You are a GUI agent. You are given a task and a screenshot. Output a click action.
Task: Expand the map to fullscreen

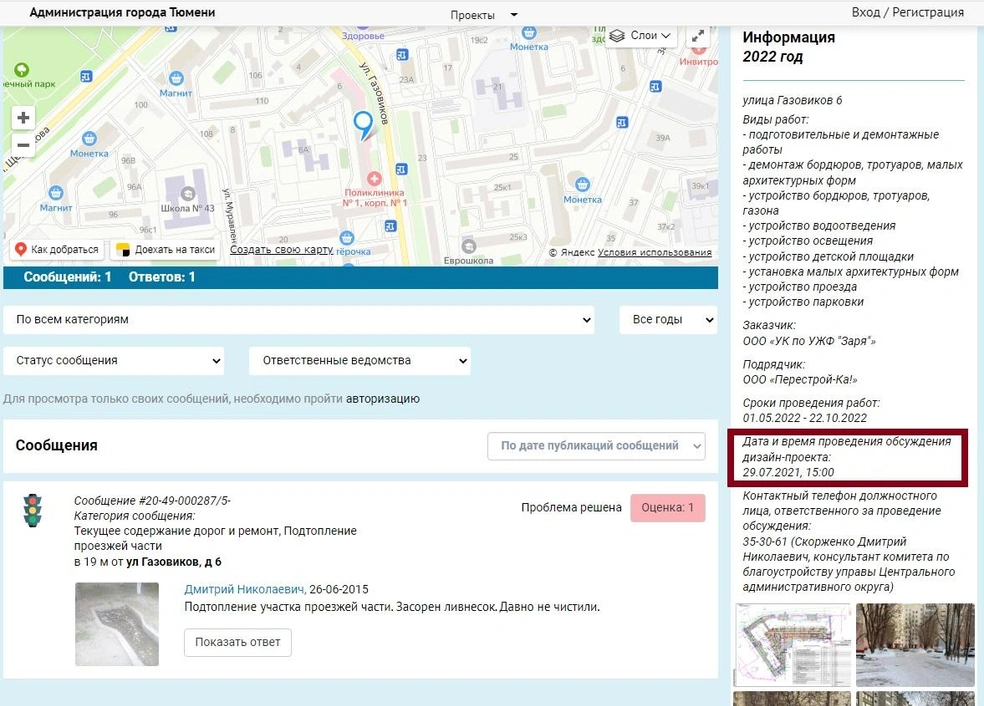tap(697, 36)
